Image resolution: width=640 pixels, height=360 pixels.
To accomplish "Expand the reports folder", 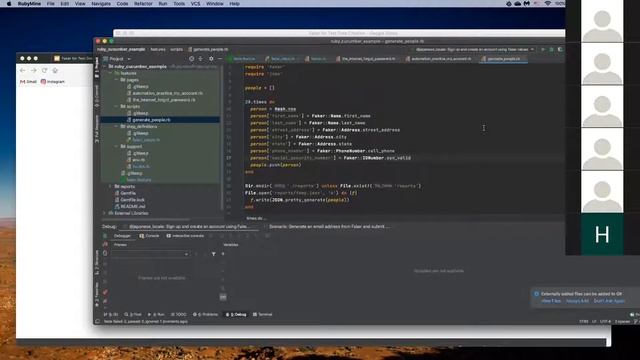I will click(x=111, y=187).
